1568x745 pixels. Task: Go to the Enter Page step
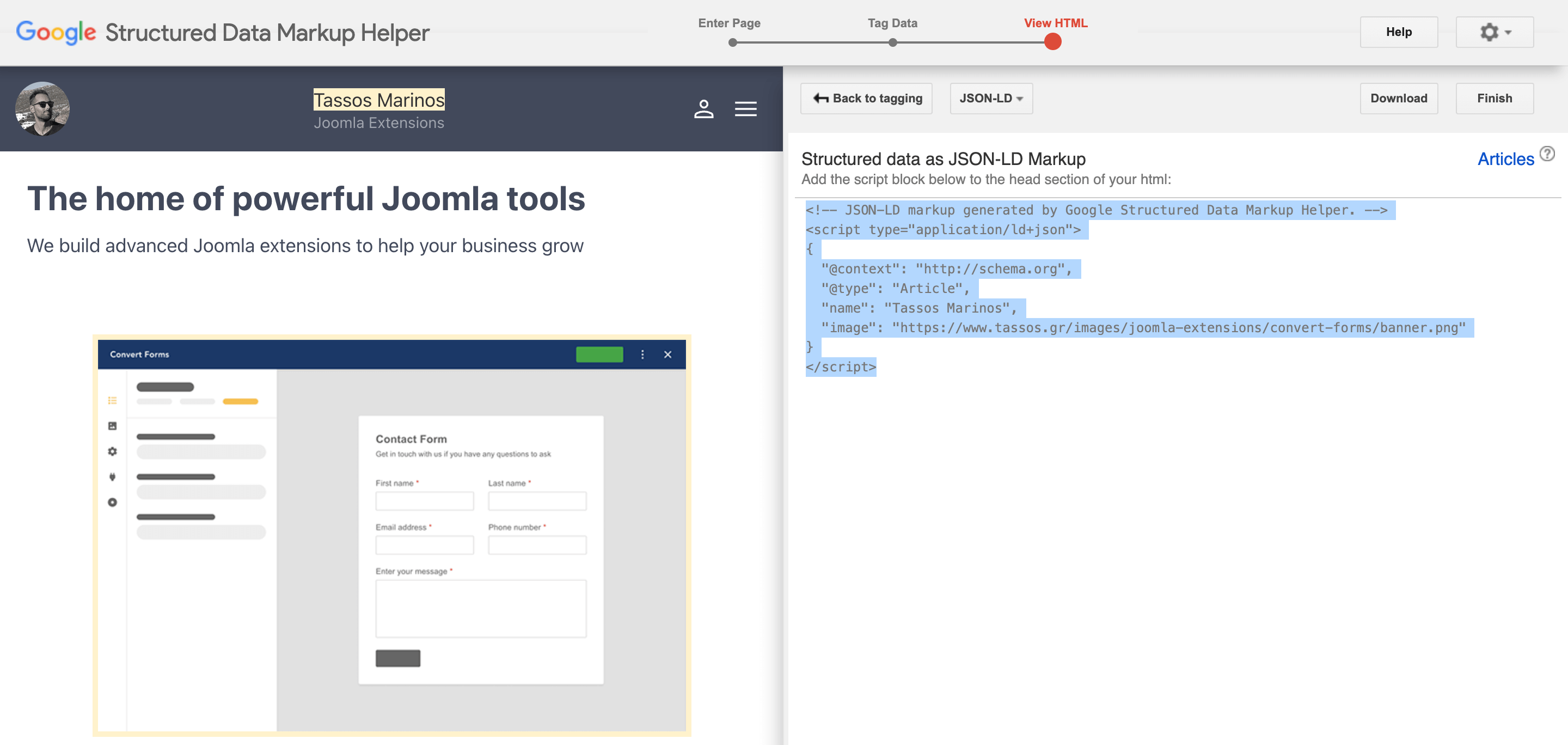(x=729, y=23)
